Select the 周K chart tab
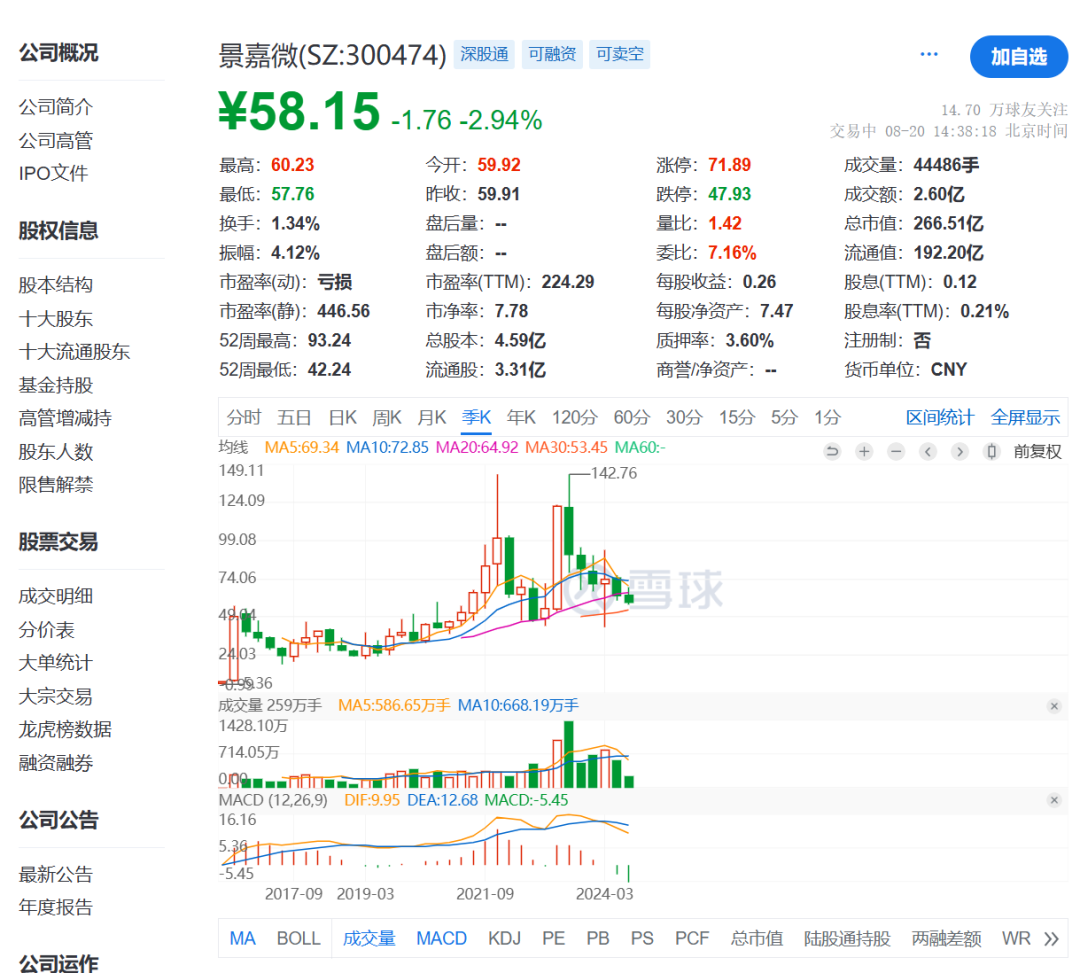1080x973 pixels. 386,417
